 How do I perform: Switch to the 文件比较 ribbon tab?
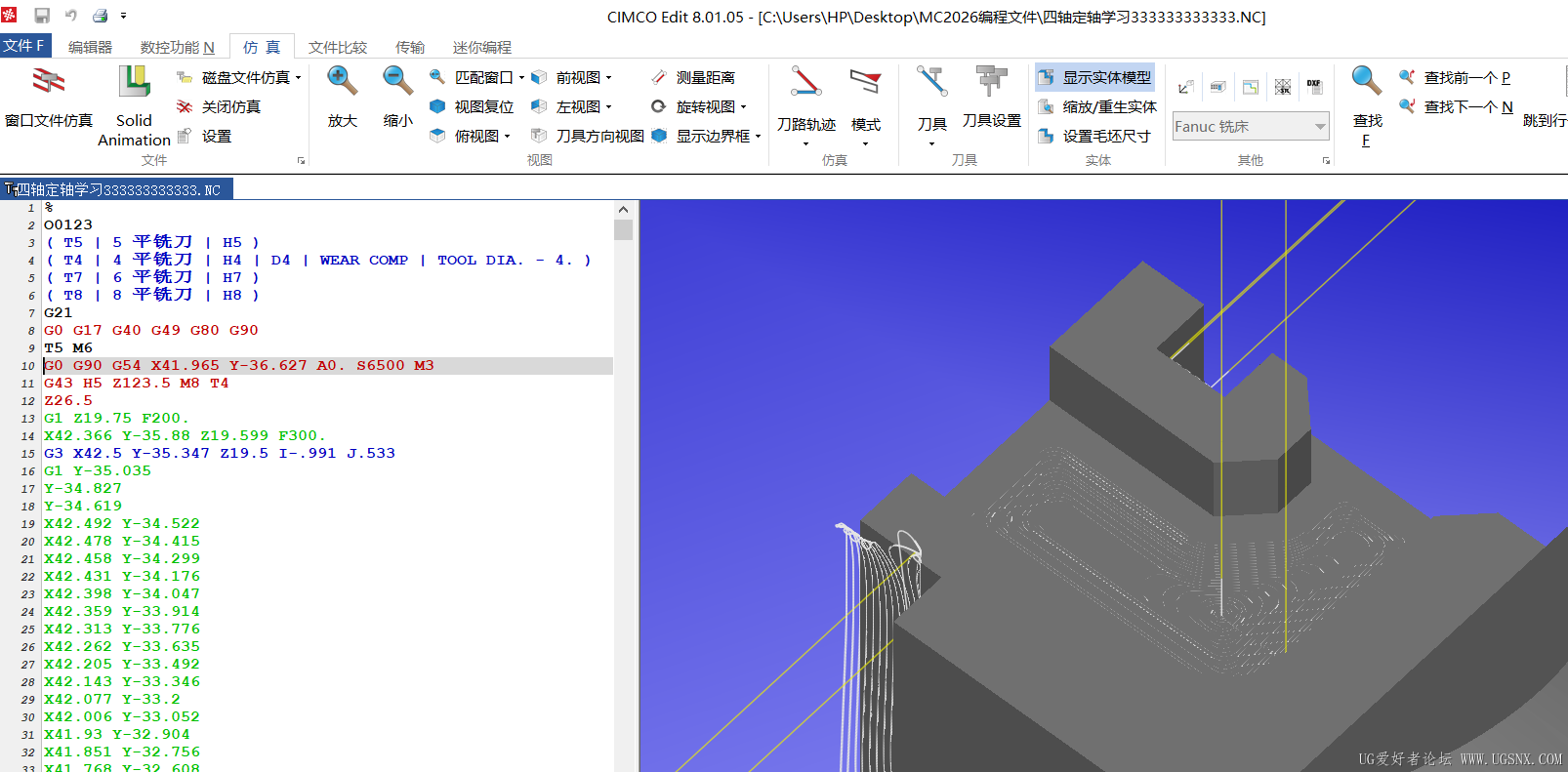pos(338,47)
